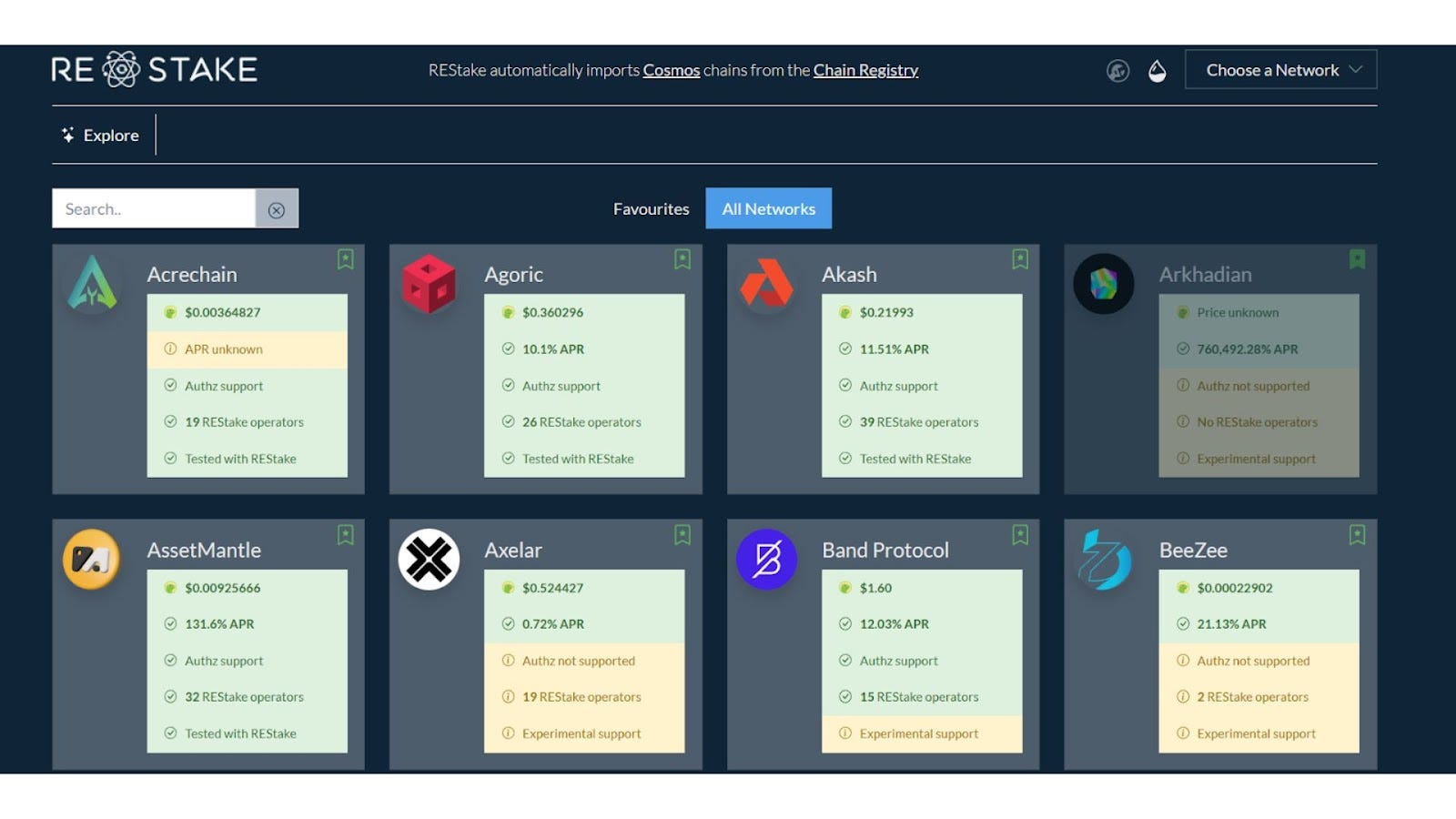Open the Acrechain network title
The width and height of the screenshot is (1456, 819).
(192, 274)
